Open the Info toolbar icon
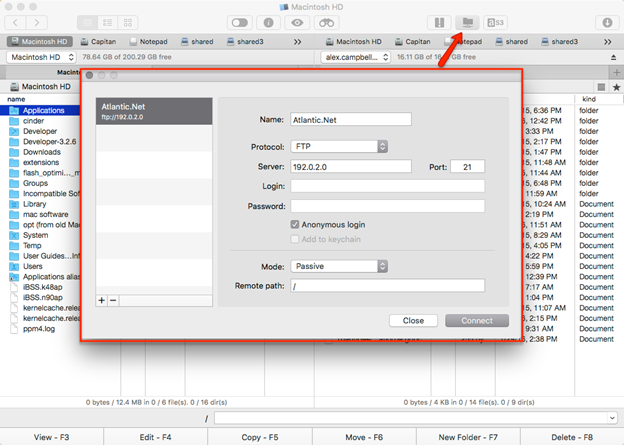The width and height of the screenshot is (624, 445). [x=269, y=23]
